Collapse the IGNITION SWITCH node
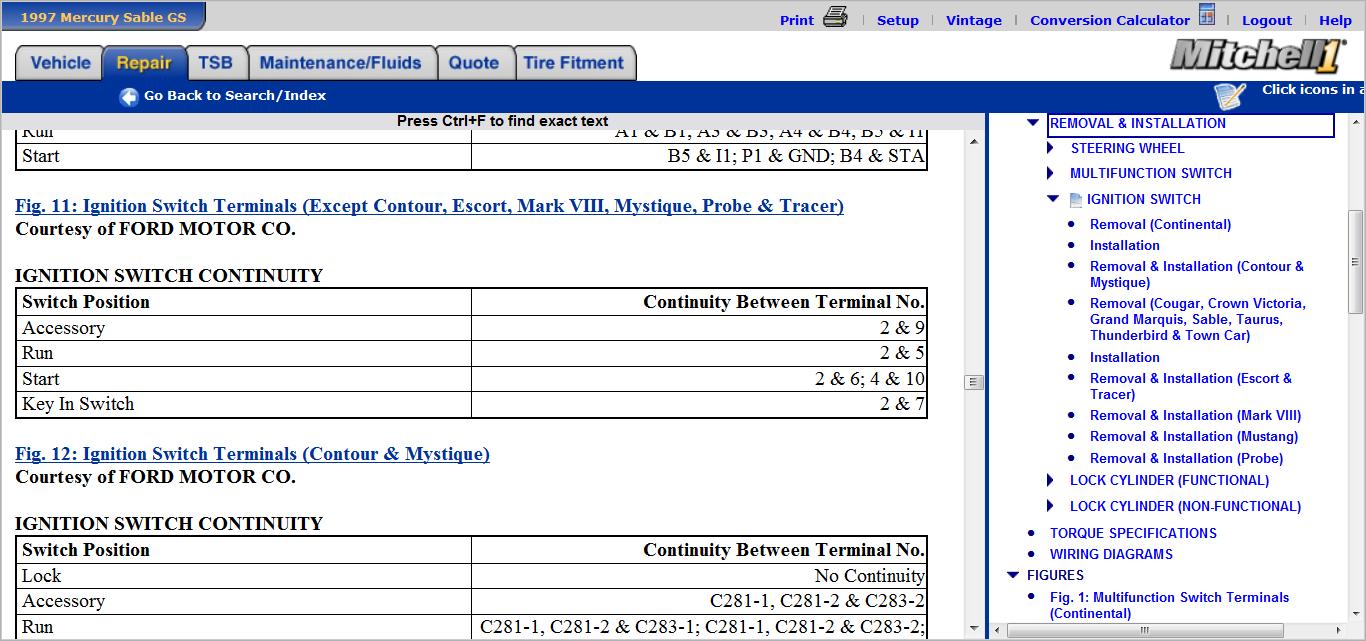Image resolution: width=1366 pixels, height=641 pixels. tap(1053, 199)
